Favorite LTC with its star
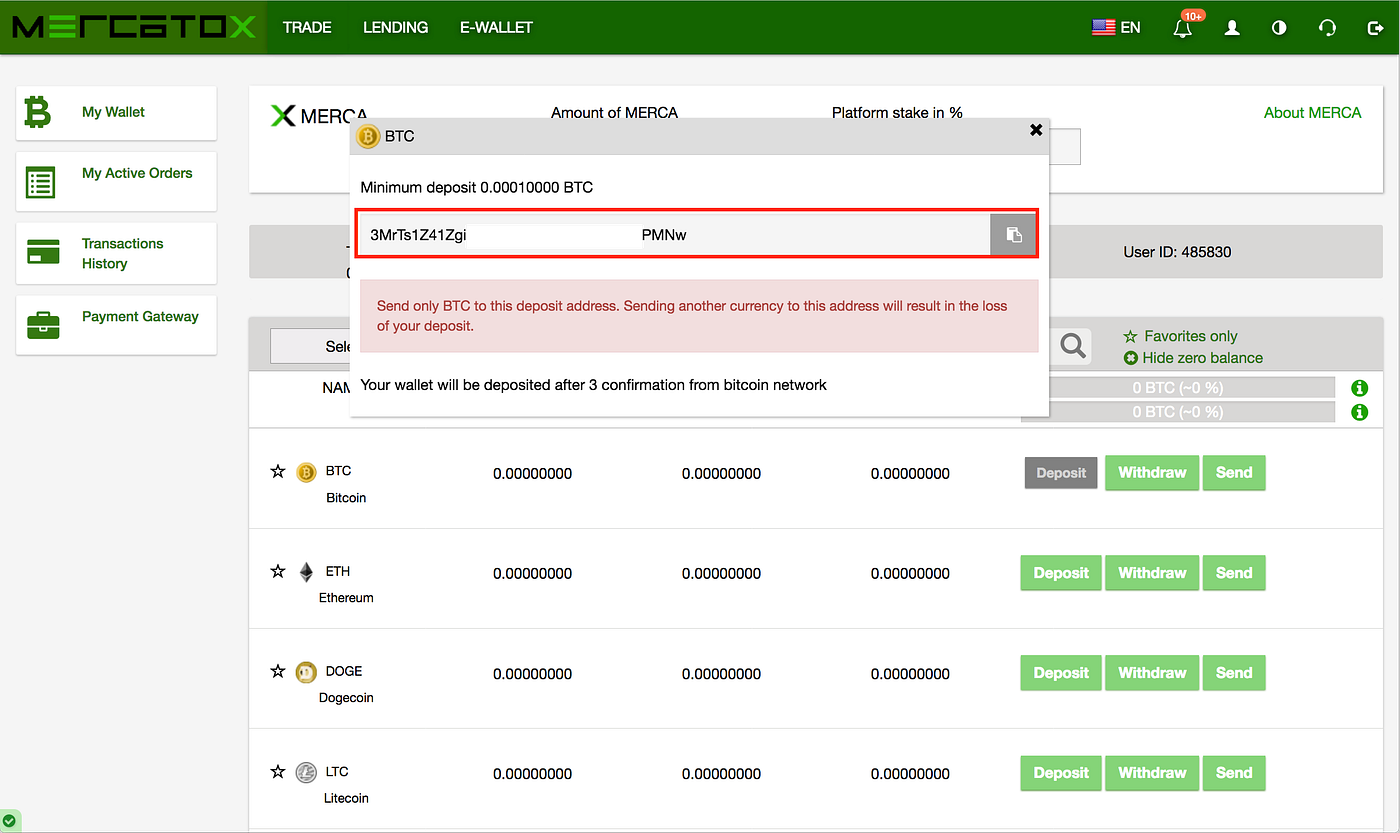The image size is (1400, 833). (x=278, y=771)
